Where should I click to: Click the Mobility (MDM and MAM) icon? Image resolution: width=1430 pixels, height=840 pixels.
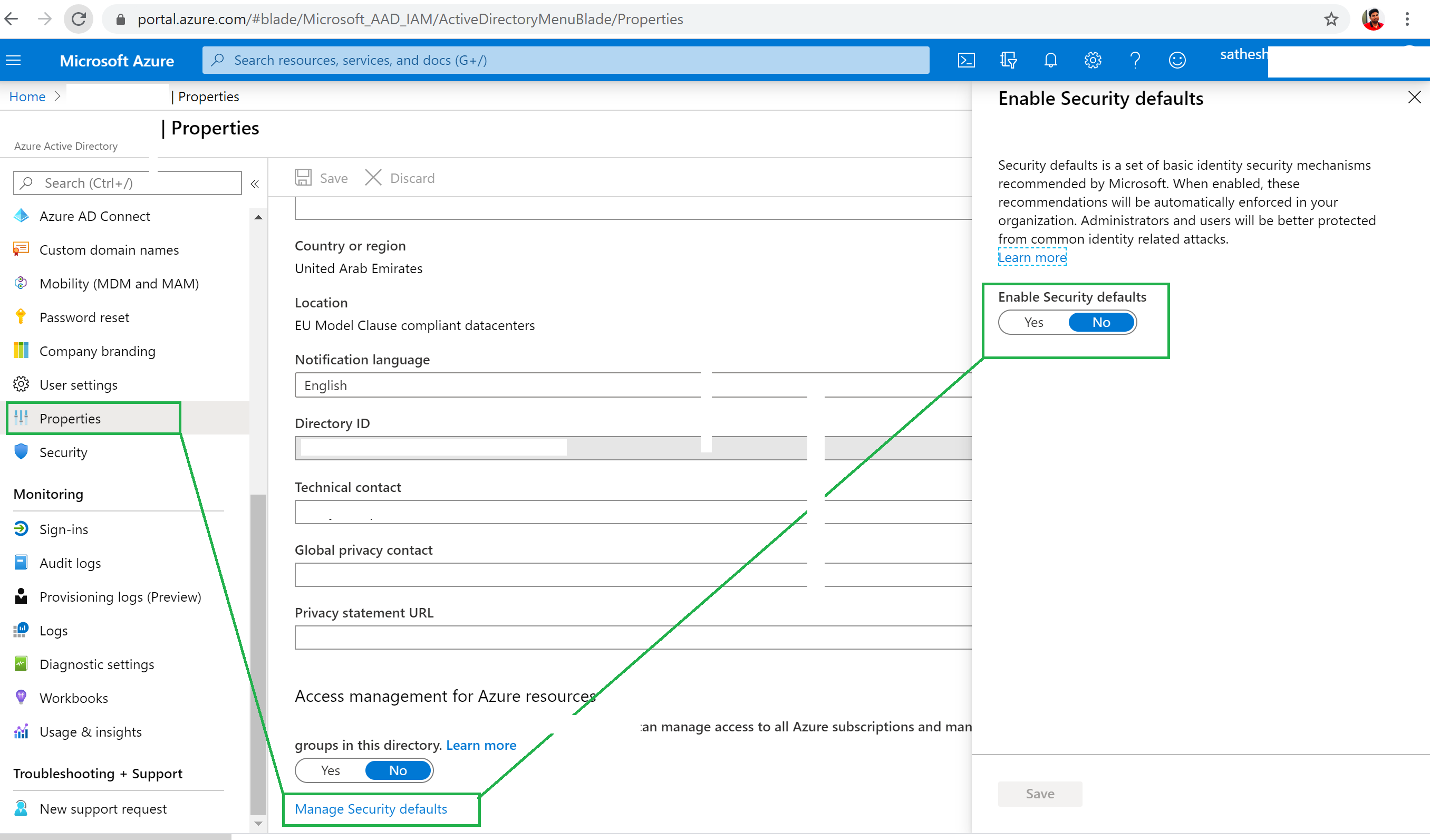(x=21, y=283)
